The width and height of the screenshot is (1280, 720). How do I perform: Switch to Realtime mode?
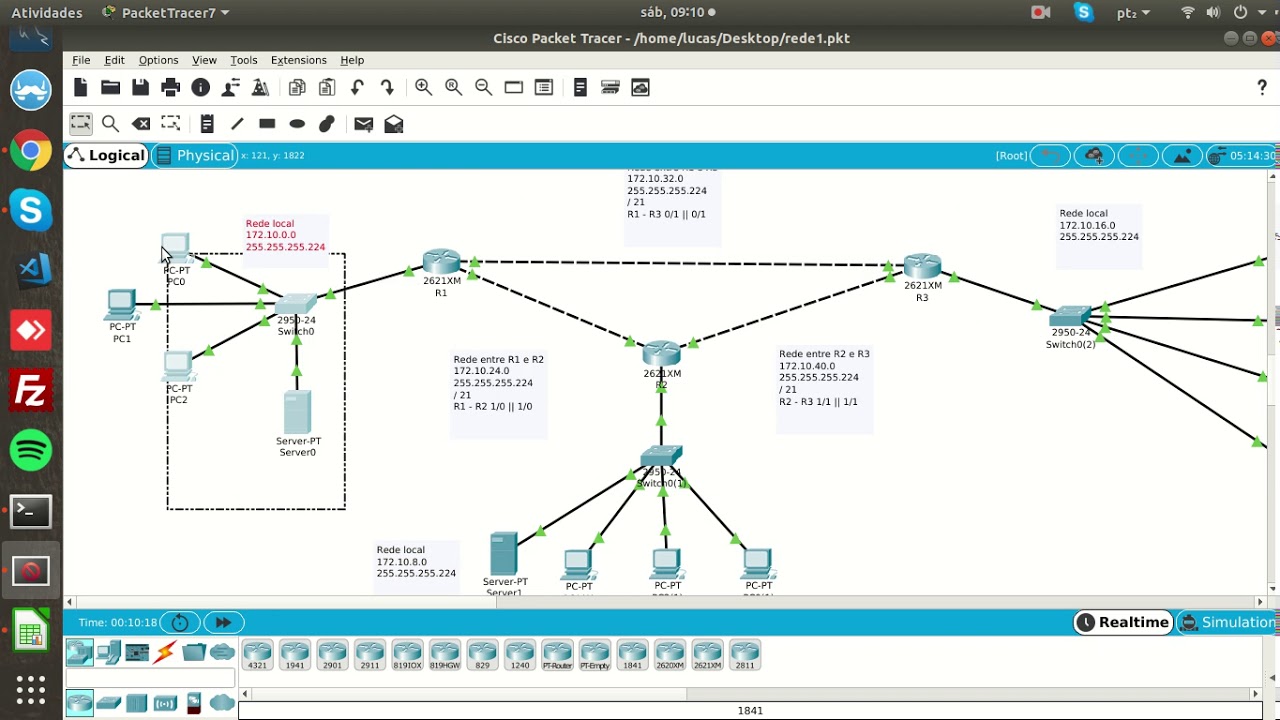tap(1123, 622)
